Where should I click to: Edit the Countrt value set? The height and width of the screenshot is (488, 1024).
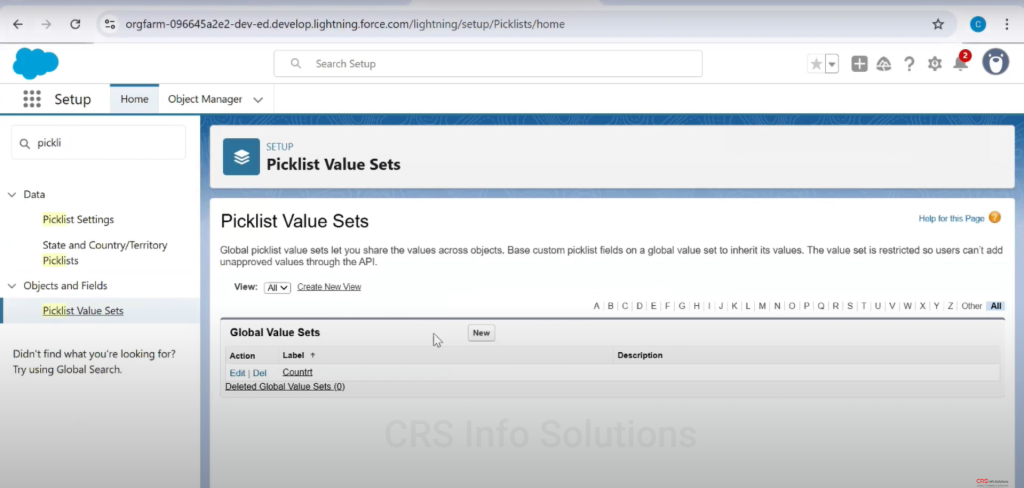237,373
